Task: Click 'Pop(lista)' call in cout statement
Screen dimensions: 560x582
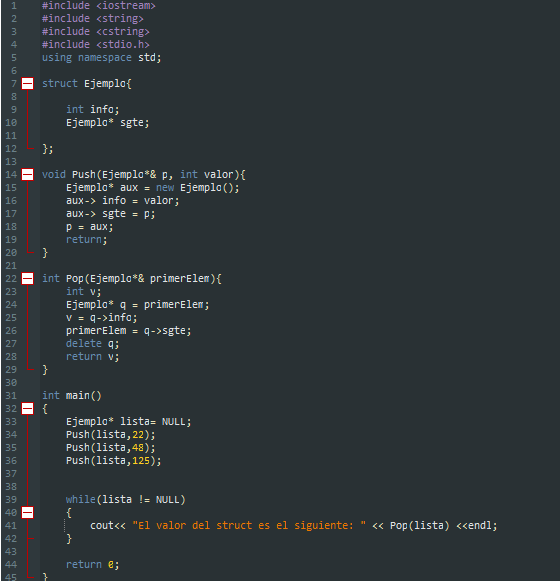Action: pyautogui.click(x=419, y=526)
